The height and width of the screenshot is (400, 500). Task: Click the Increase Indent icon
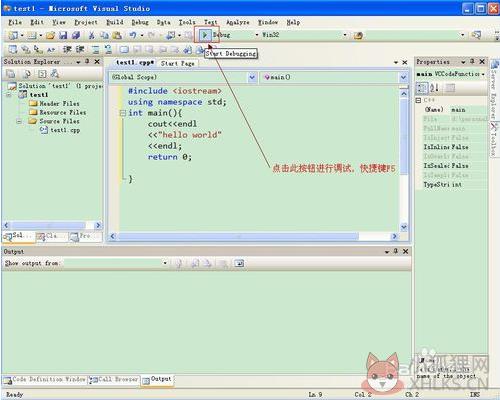click(80, 50)
